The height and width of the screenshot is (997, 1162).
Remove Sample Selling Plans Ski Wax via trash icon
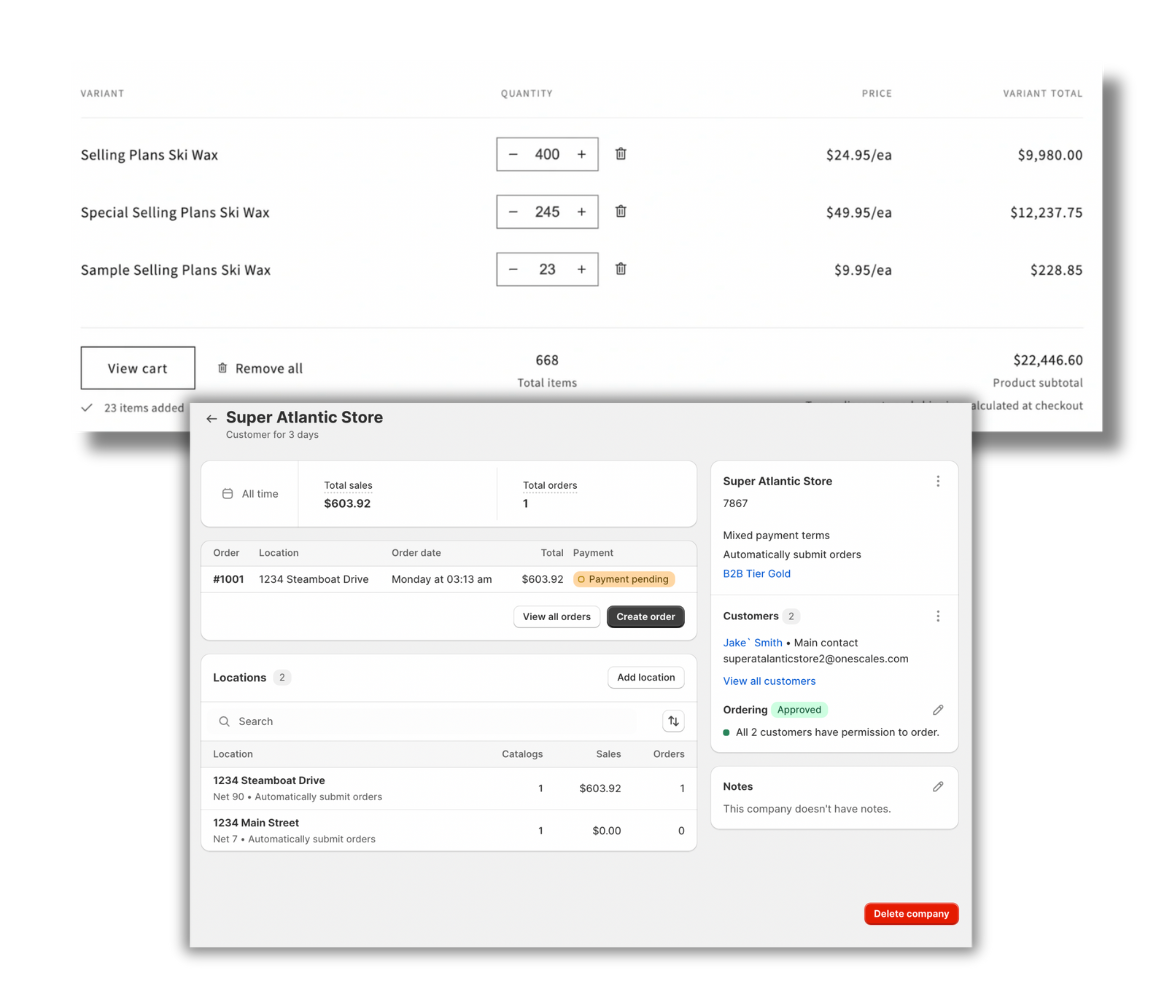620,269
